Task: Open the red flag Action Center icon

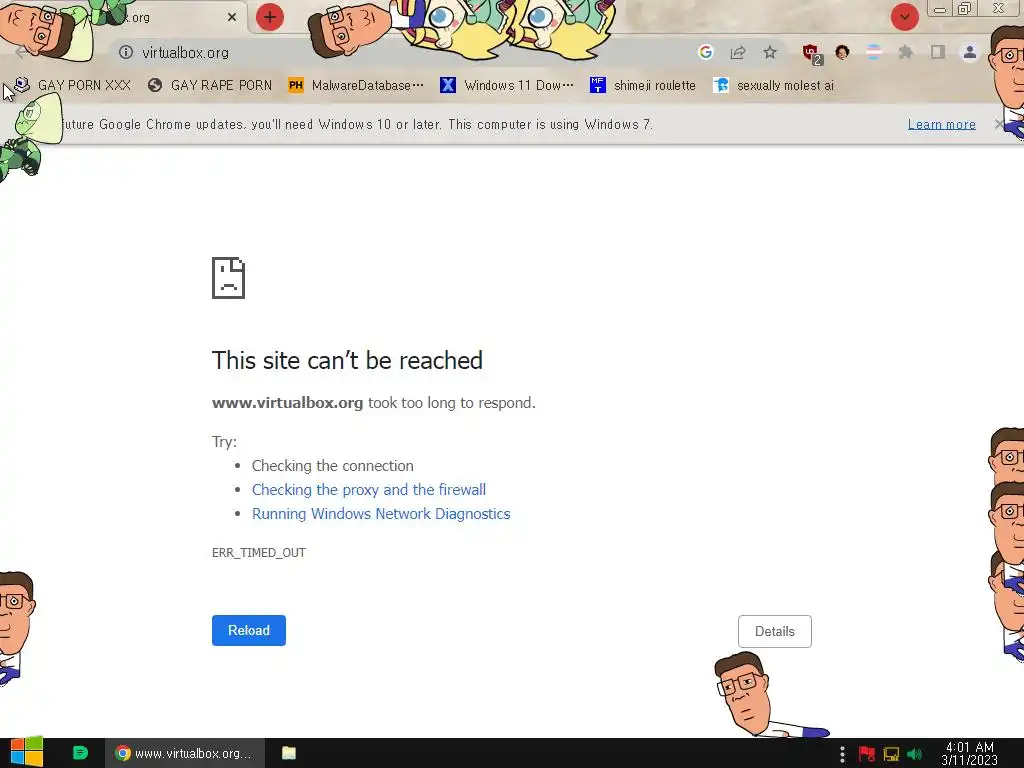Action: coord(867,754)
